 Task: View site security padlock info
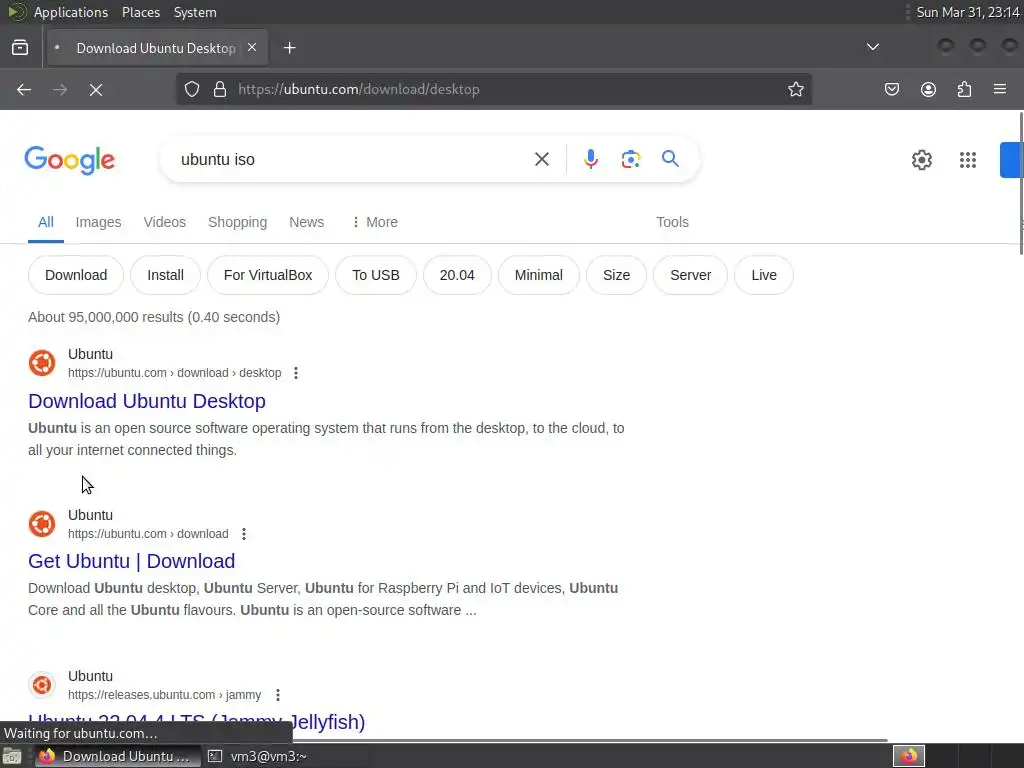coord(220,89)
